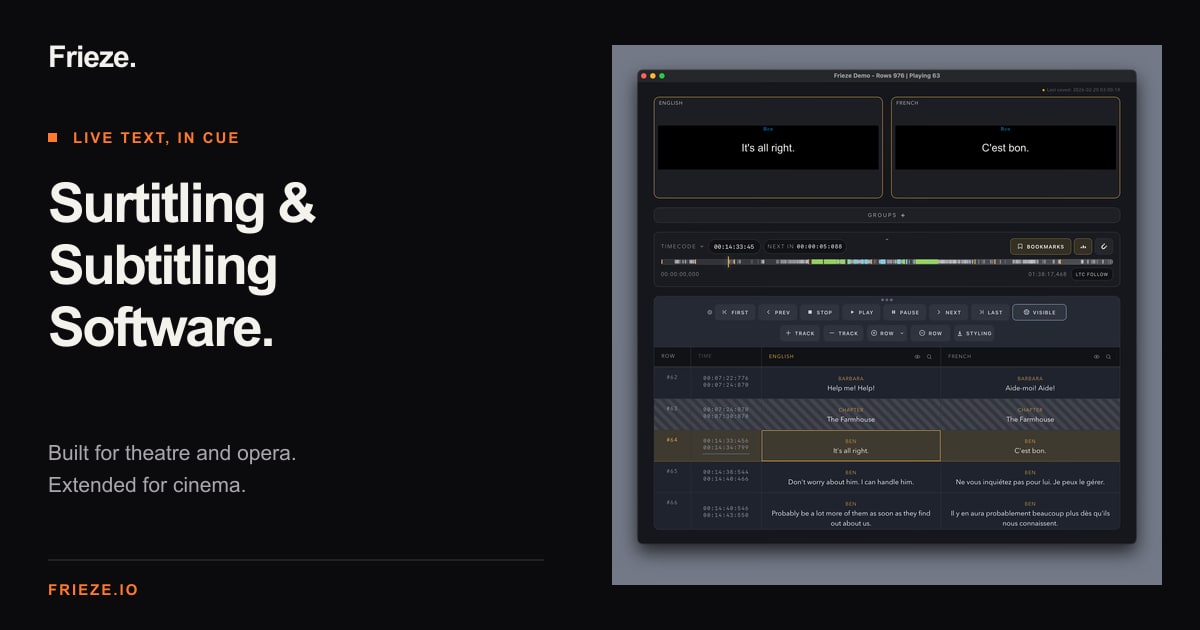Open the Bookmarks panel

(1040, 246)
